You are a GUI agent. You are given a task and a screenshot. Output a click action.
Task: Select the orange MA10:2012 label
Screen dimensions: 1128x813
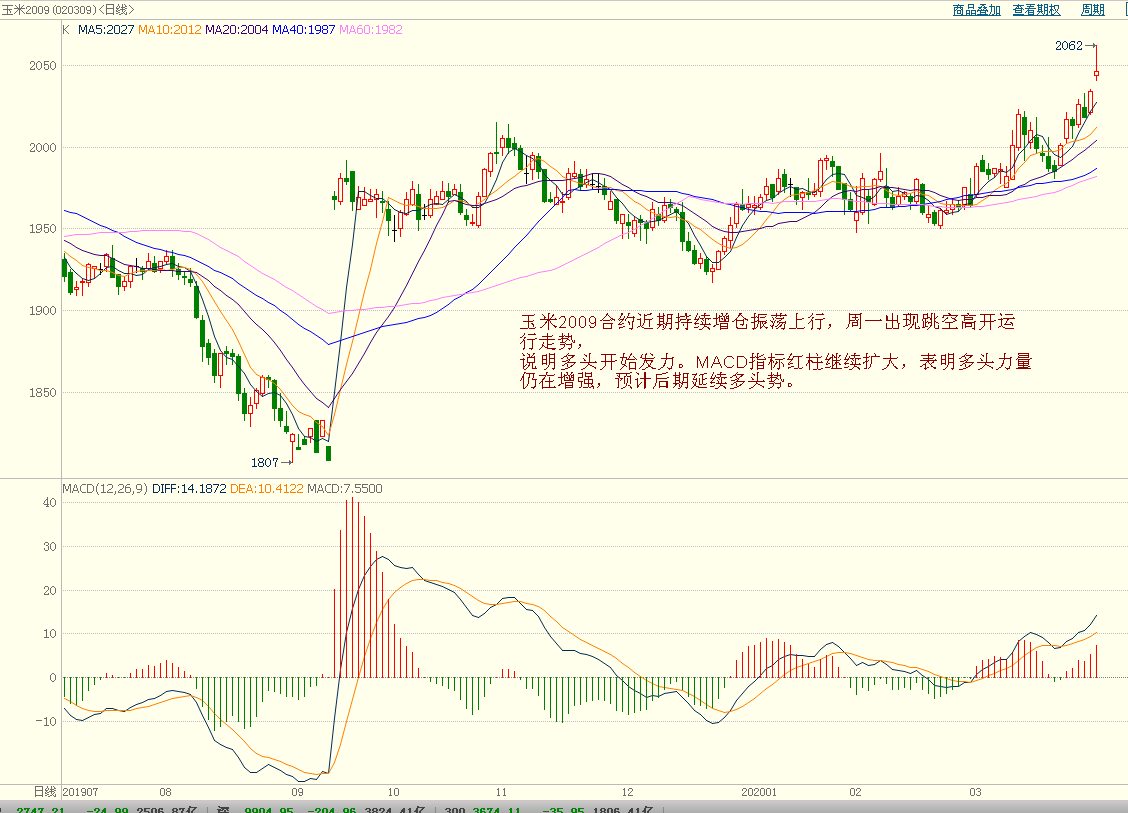click(x=170, y=30)
